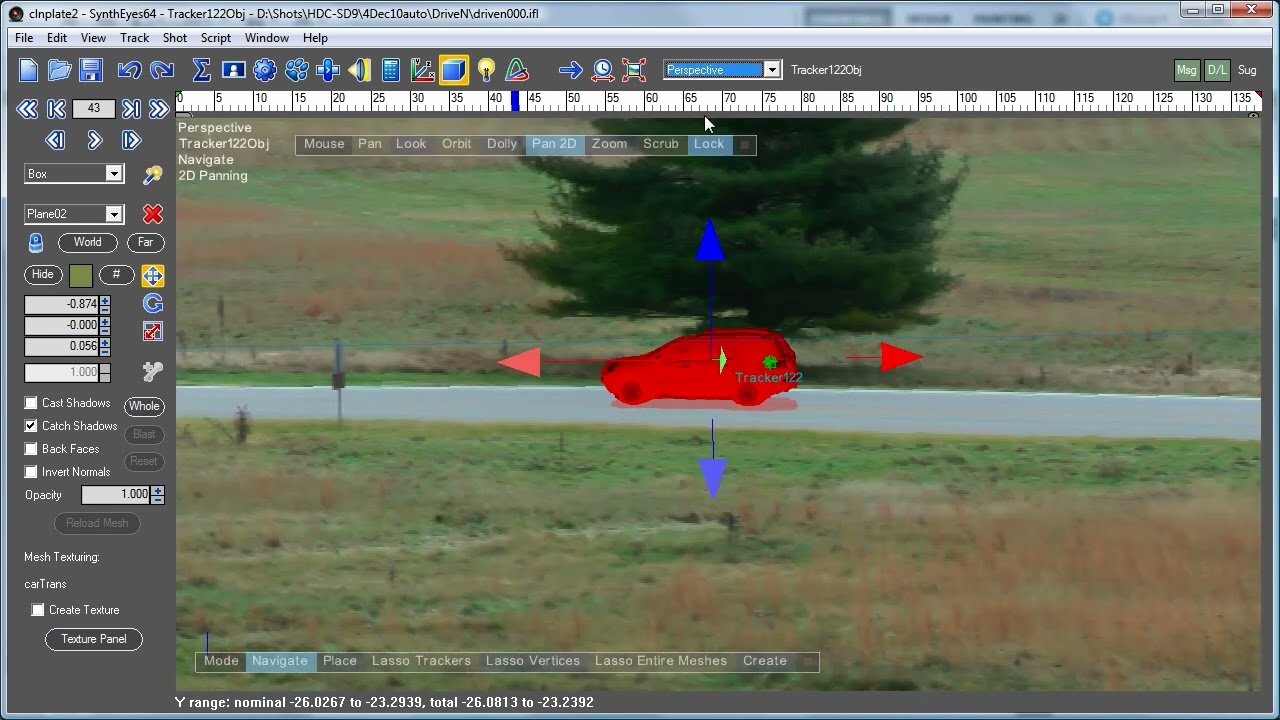The width and height of the screenshot is (1280, 720).
Task: Open the Window menu
Action: (267, 38)
